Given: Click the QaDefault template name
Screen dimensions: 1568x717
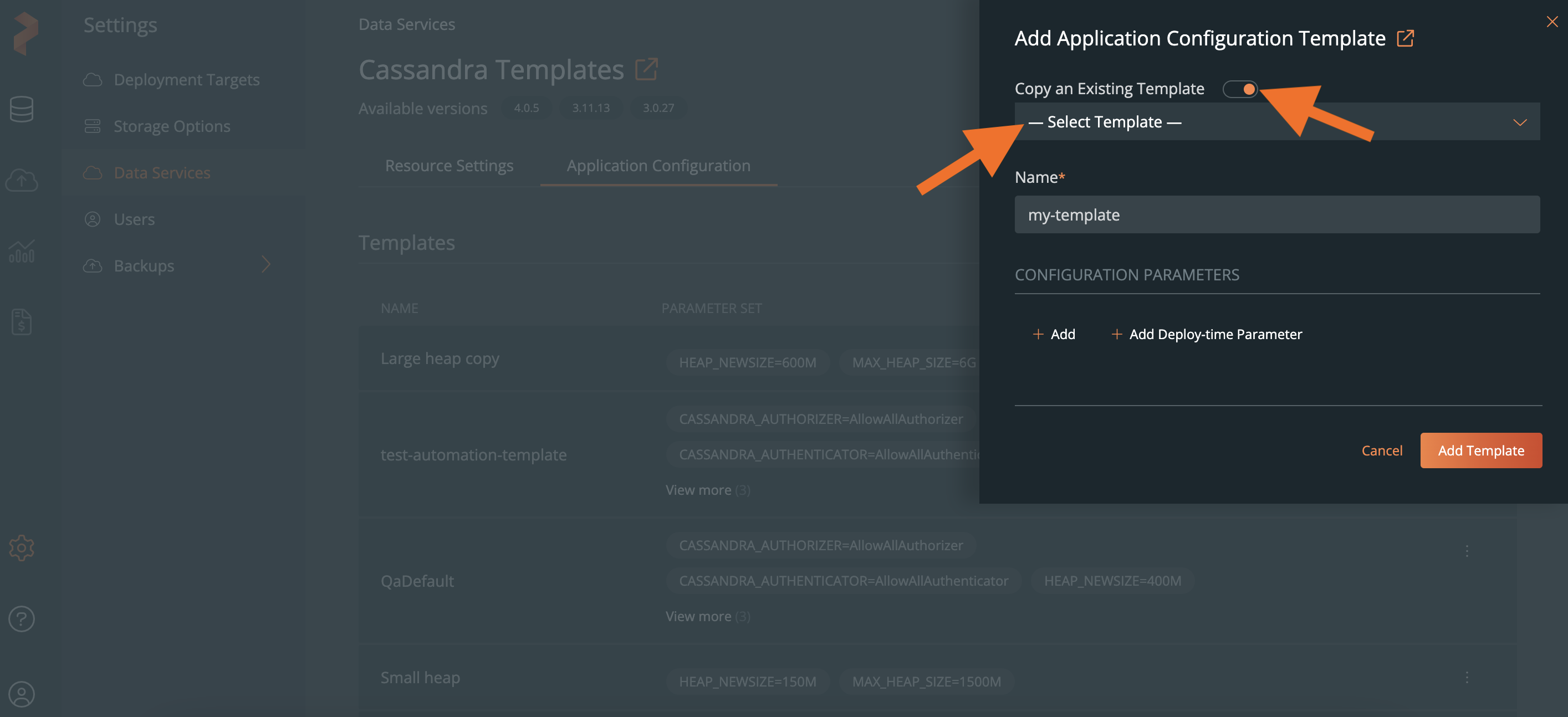Looking at the screenshot, I should tap(417, 581).
